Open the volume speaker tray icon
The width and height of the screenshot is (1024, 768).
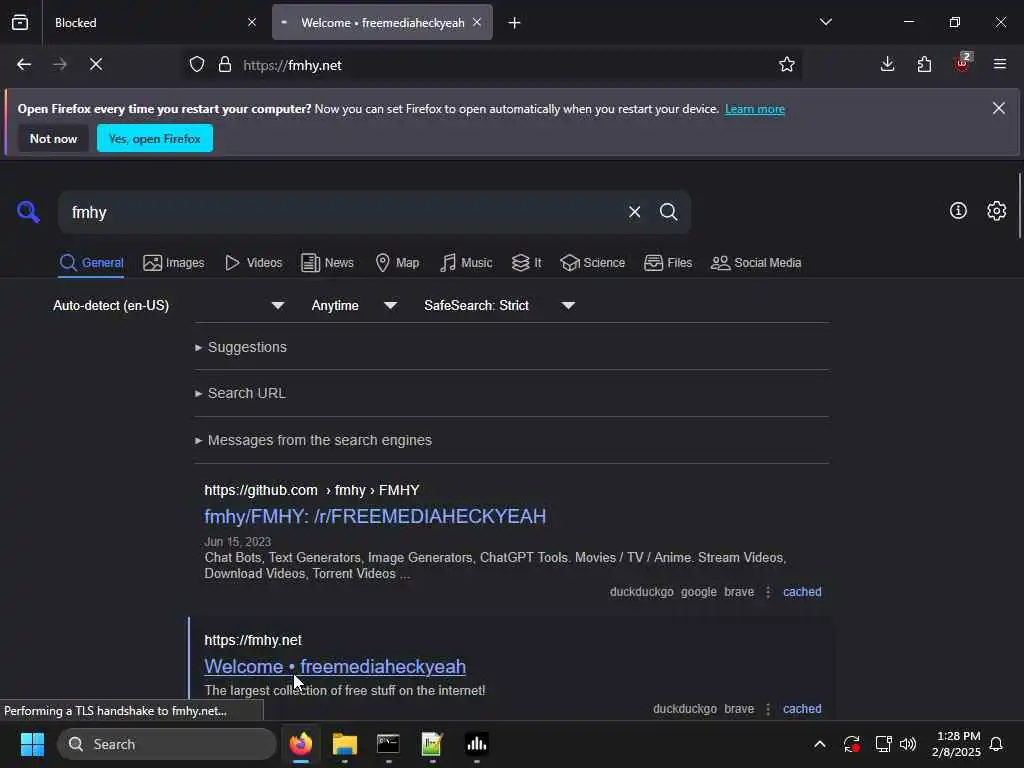908,744
